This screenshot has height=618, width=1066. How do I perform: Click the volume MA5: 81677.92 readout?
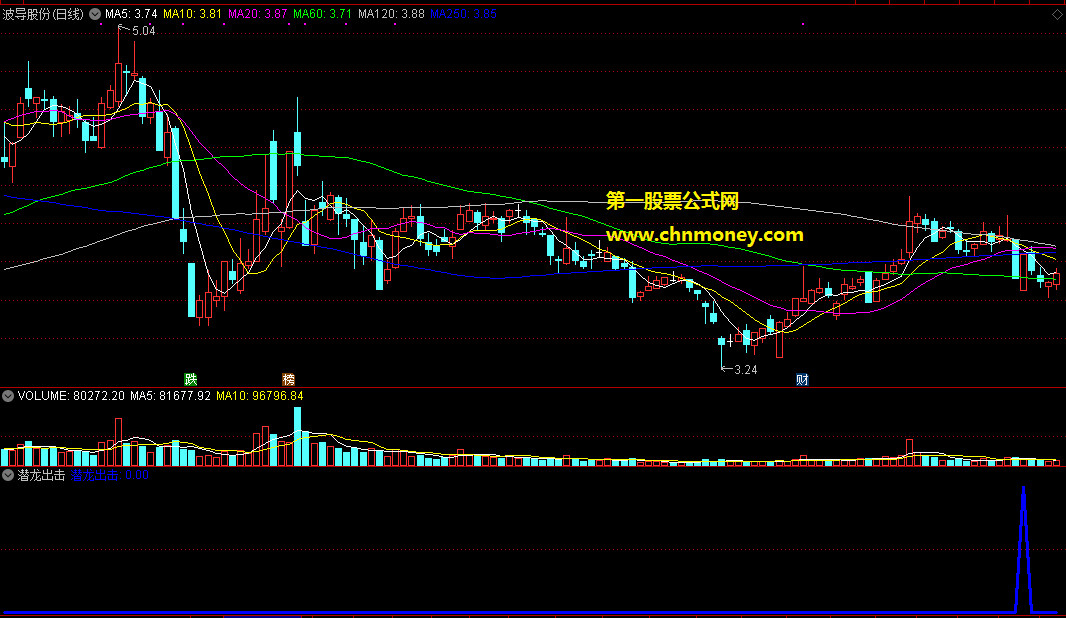coord(171,396)
